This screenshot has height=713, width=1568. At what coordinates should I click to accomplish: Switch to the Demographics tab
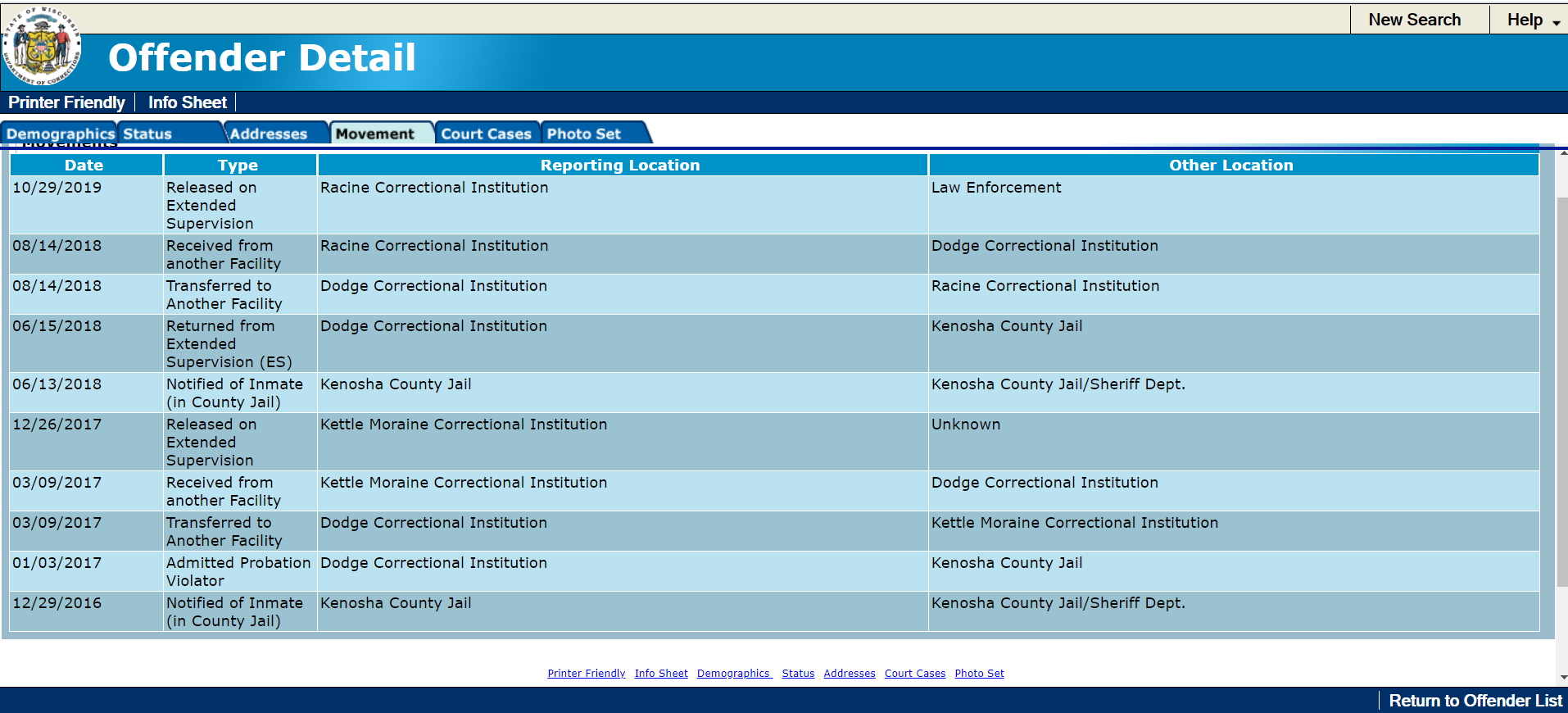[x=60, y=134]
